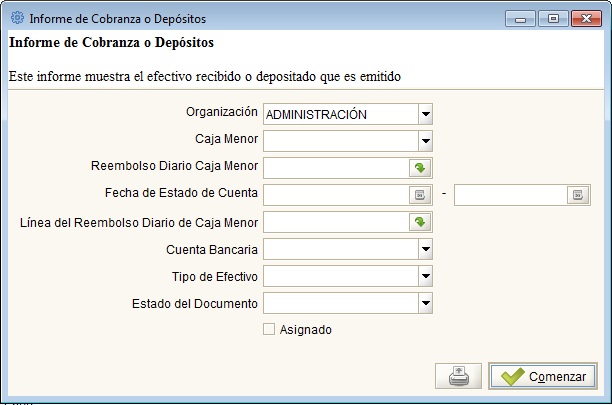Focus the Reembolso Diario Caja Menor field
The width and height of the screenshot is (612, 405).
click(x=336, y=168)
